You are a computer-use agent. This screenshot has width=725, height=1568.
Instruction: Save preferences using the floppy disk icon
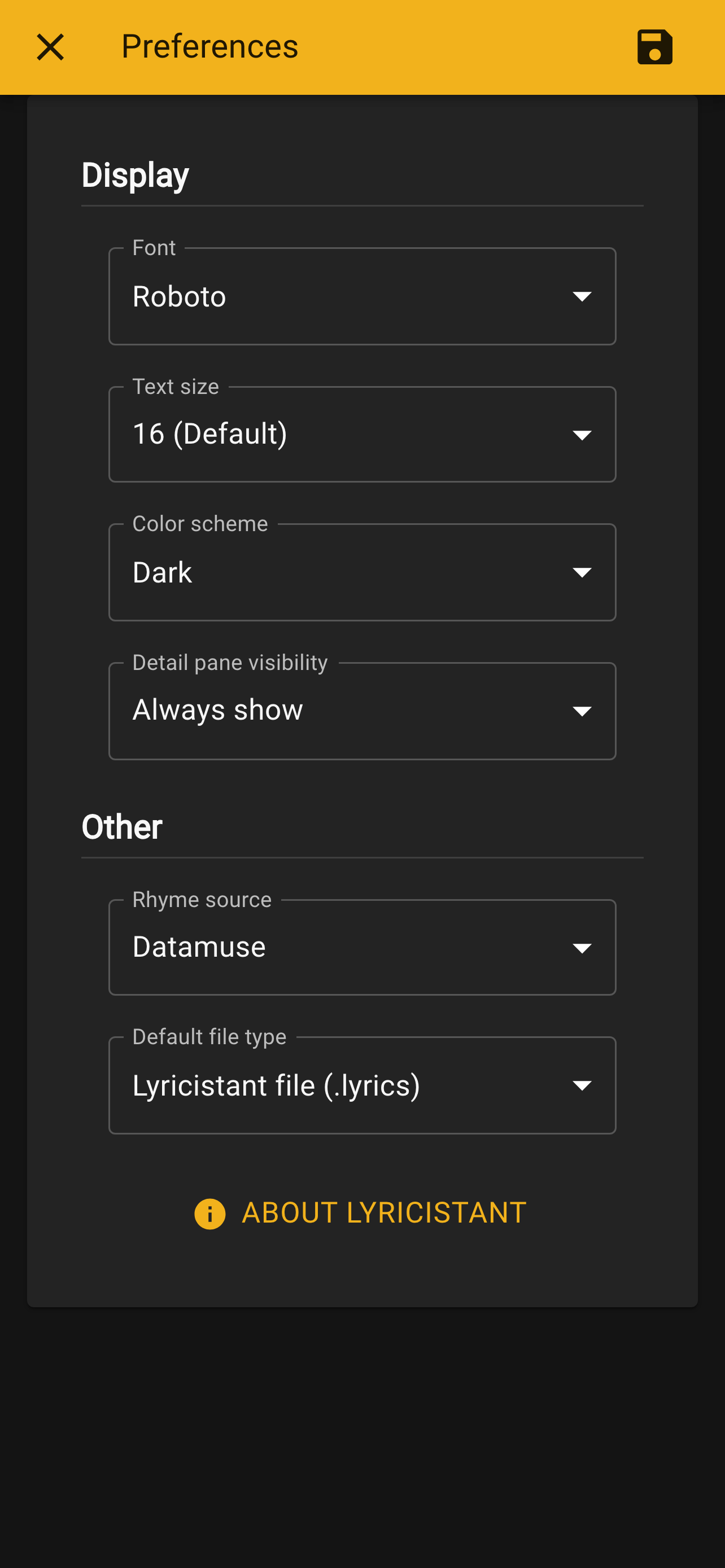coord(654,47)
